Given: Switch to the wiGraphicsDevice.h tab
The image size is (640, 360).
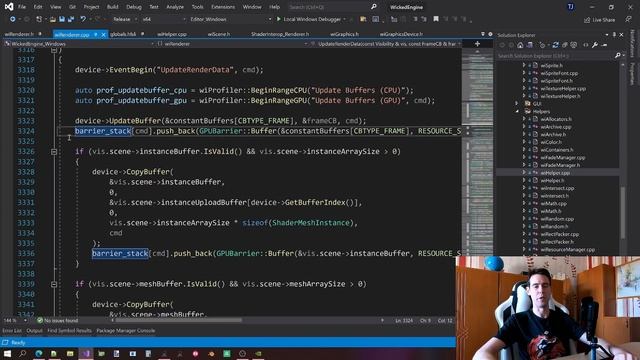Looking at the screenshot, I should (401, 34).
